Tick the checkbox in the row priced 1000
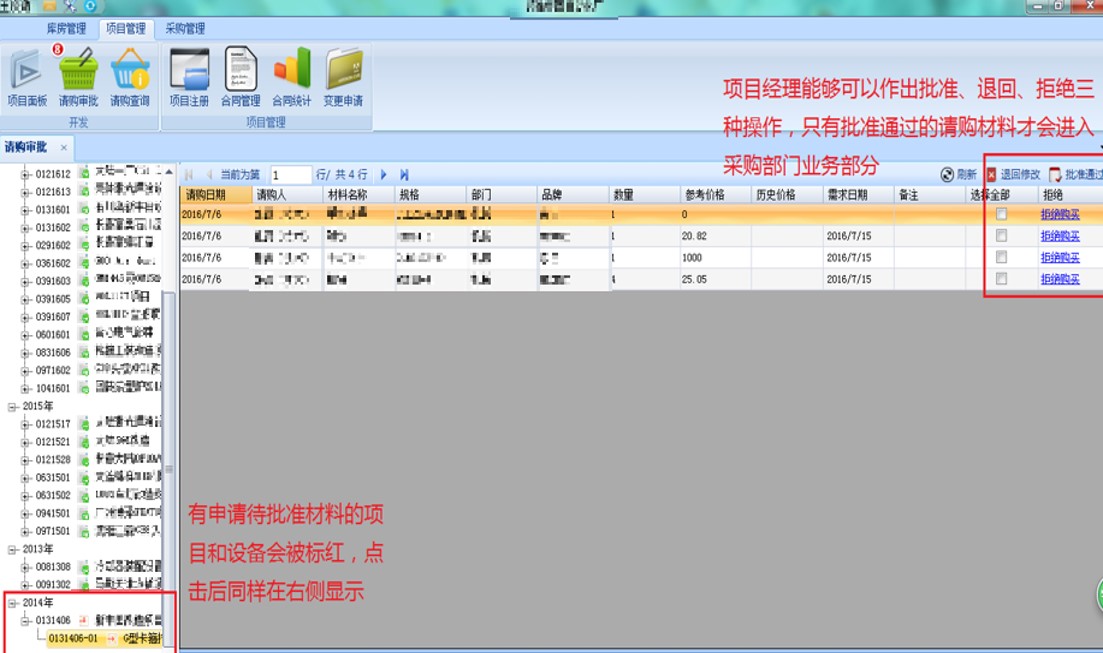Image resolution: width=1103 pixels, height=653 pixels. point(1001,258)
